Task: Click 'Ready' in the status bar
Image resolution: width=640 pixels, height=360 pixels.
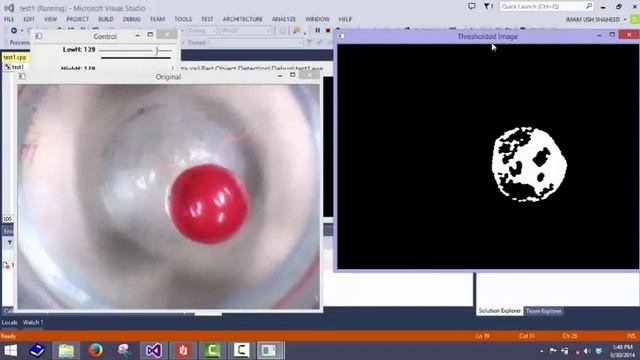Action: point(8,336)
